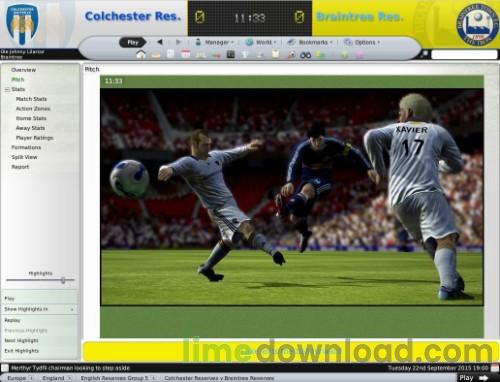Click Merthyr Tydfil chairman news headline
This screenshot has width=500, height=382.
click(70, 368)
